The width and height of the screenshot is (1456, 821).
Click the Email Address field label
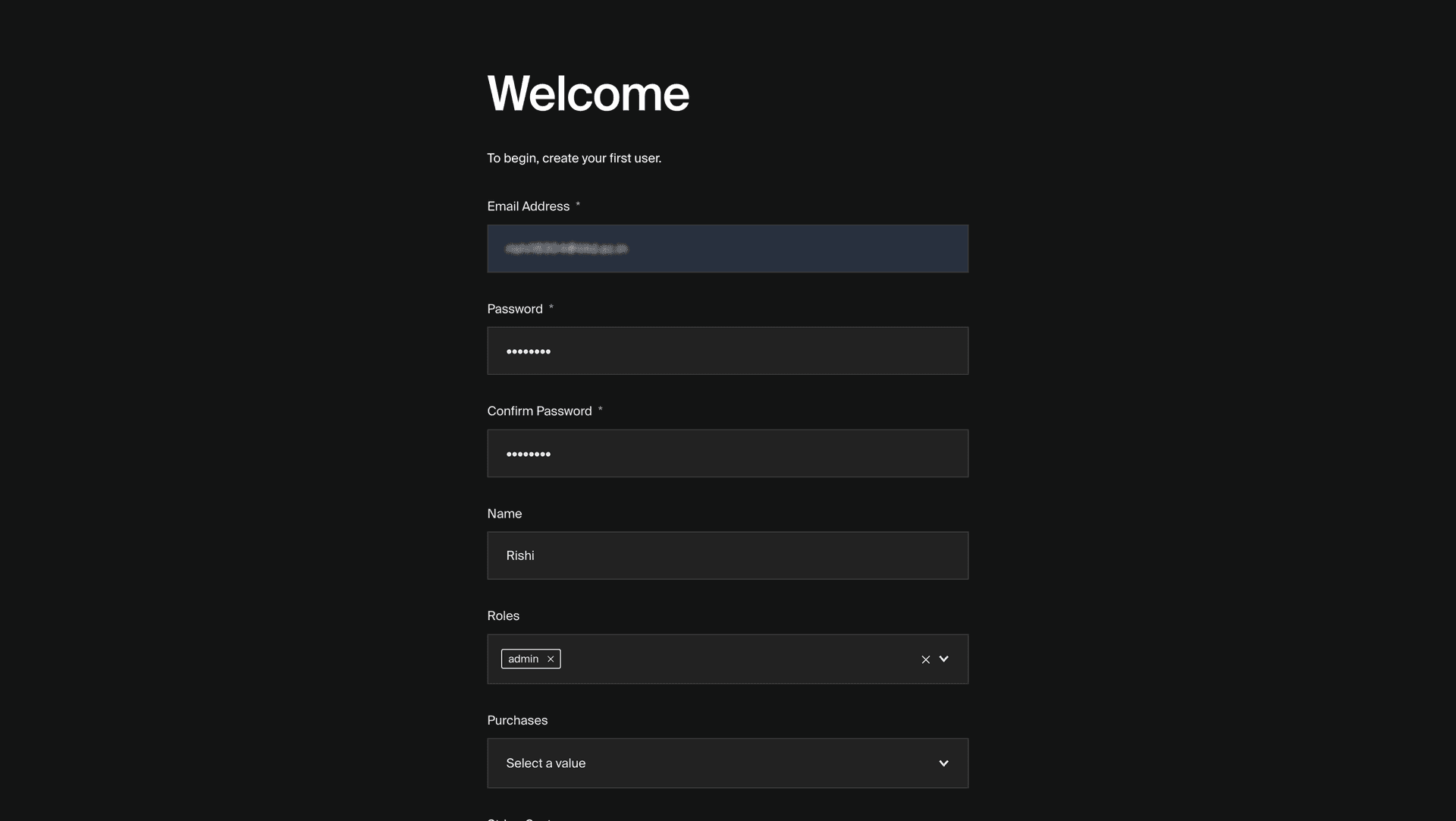coord(528,206)
